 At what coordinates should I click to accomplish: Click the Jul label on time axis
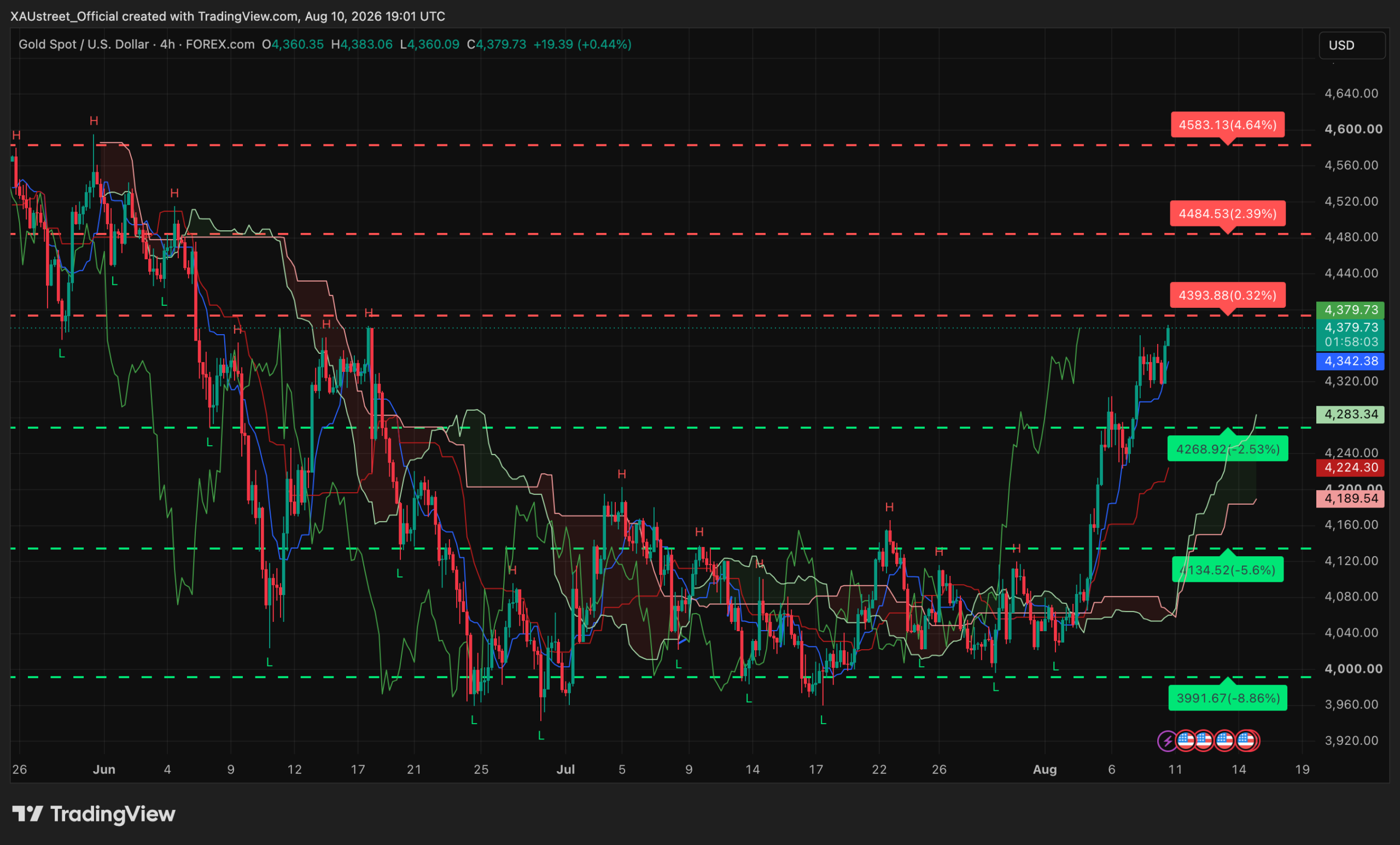pos(565,770)
